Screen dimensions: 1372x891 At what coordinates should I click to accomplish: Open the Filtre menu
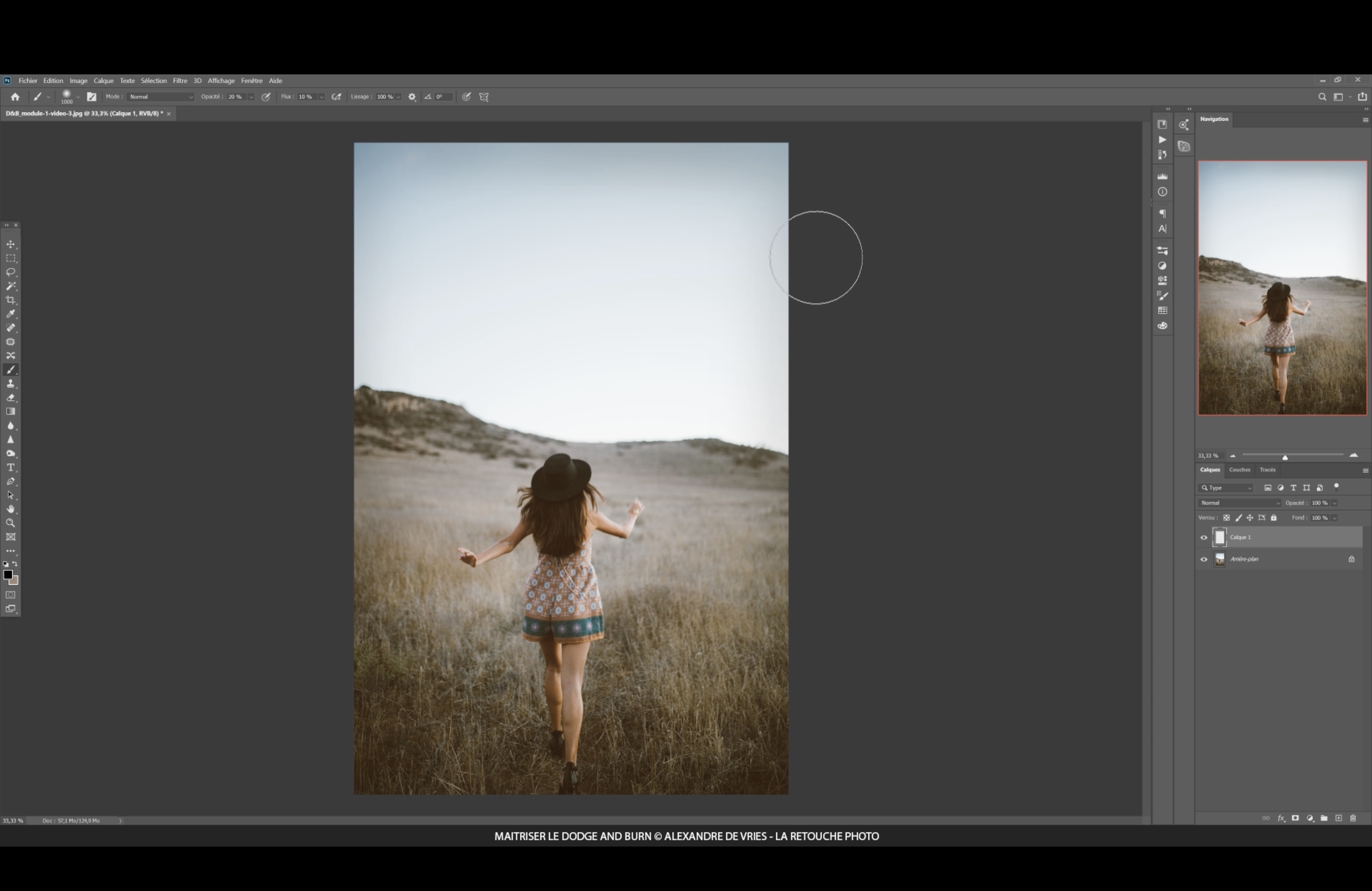[180, 81]
